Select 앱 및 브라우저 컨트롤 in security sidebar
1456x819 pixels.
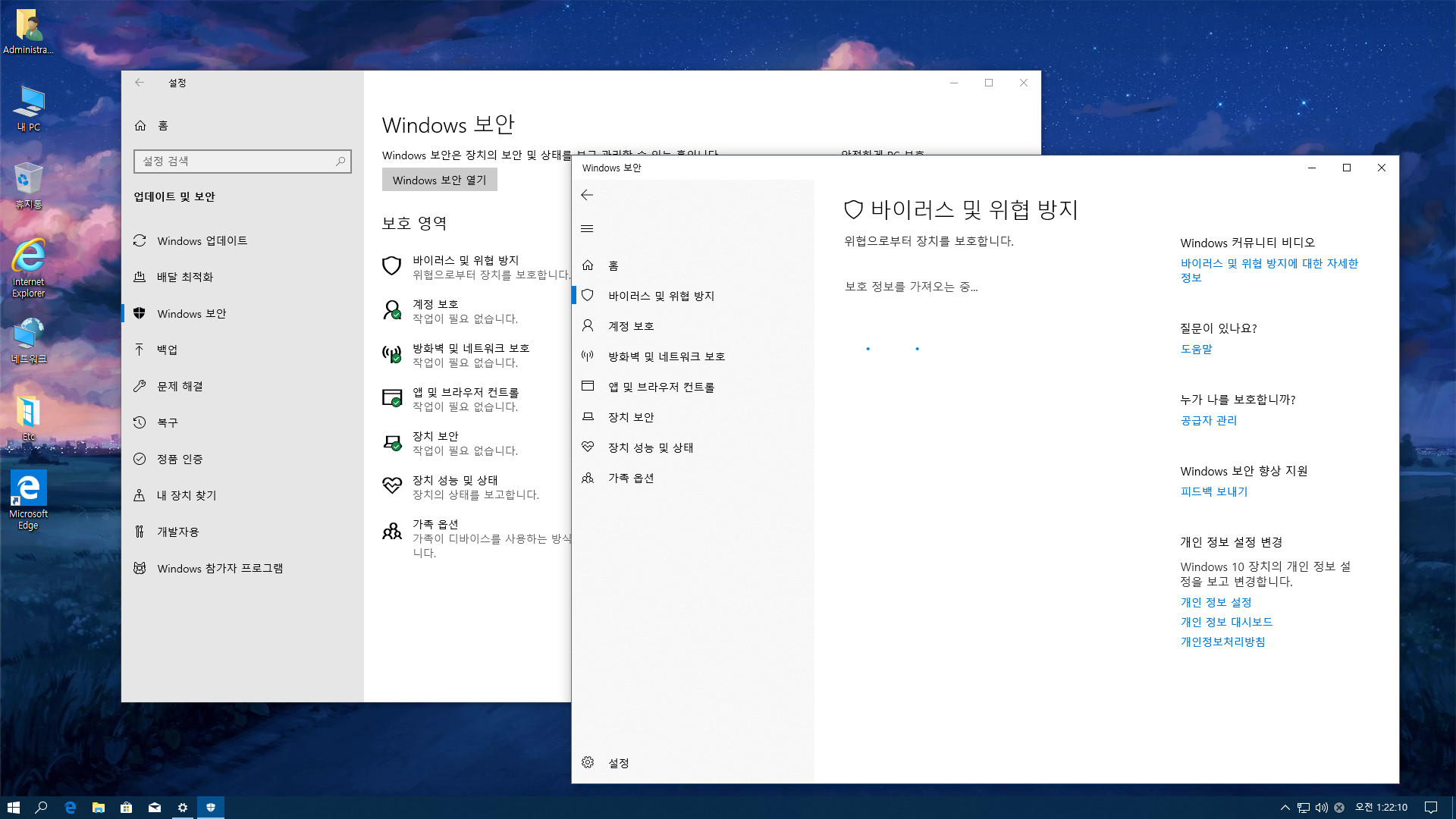click(x=661, y=387)
